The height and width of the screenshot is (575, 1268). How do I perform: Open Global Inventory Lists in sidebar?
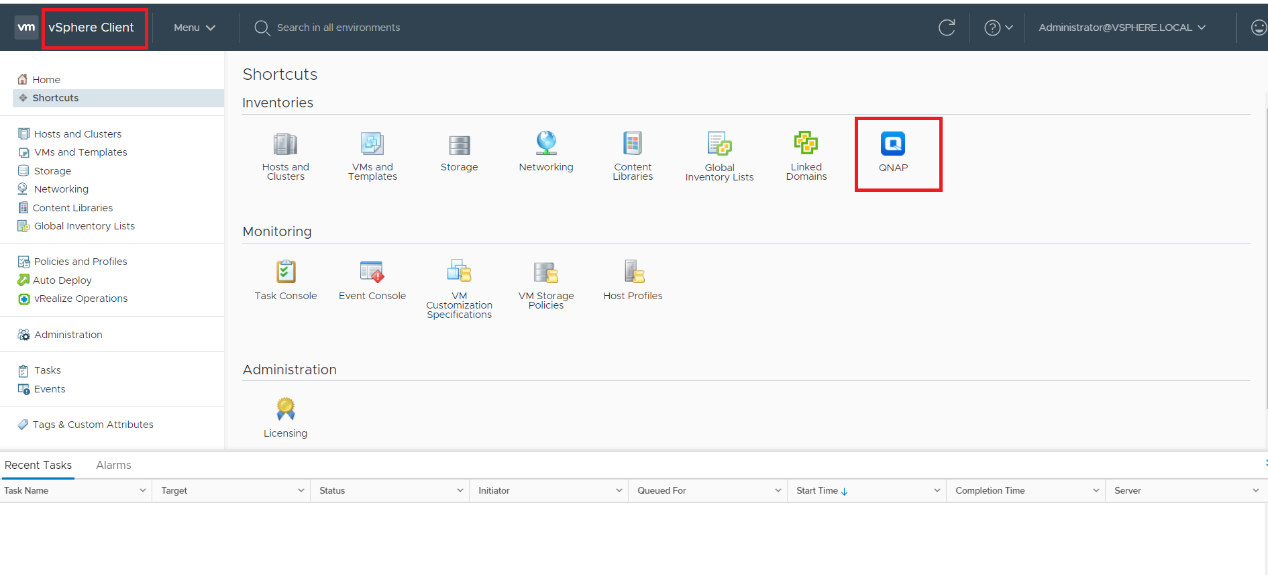point(76,226)
